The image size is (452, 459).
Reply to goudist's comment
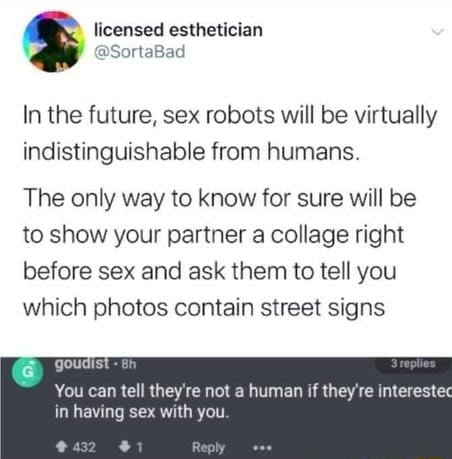point(208,447)
